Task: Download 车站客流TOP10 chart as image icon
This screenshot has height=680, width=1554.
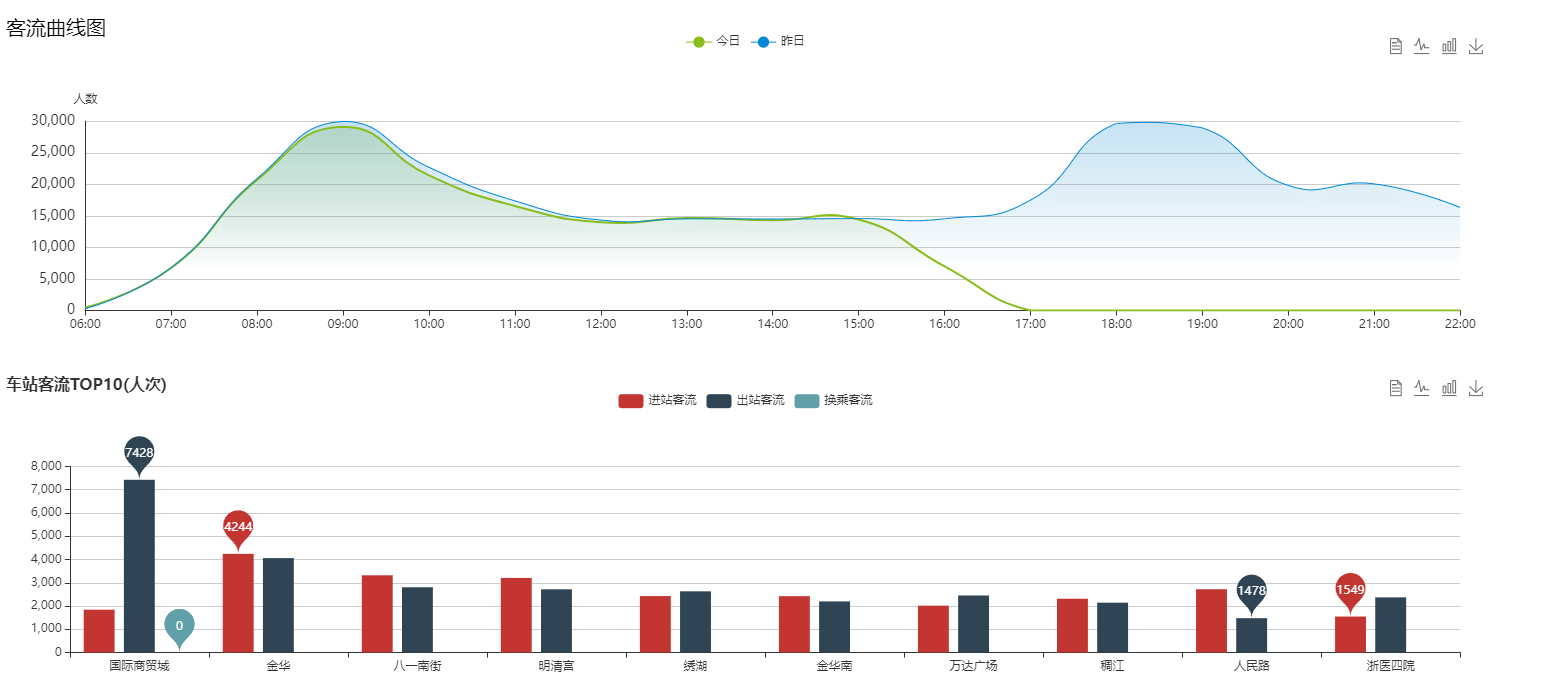Action: (x=1476, y=388)
